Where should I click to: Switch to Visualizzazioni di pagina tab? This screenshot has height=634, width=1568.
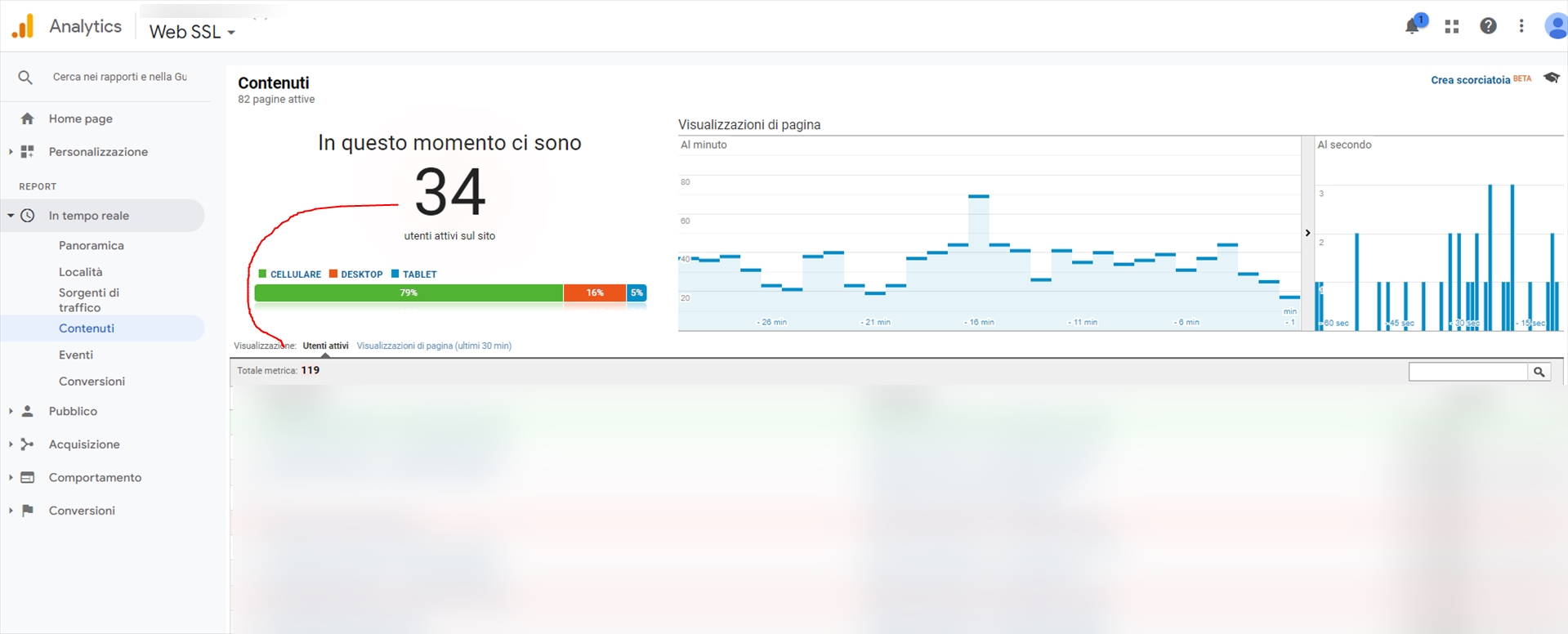434,346
